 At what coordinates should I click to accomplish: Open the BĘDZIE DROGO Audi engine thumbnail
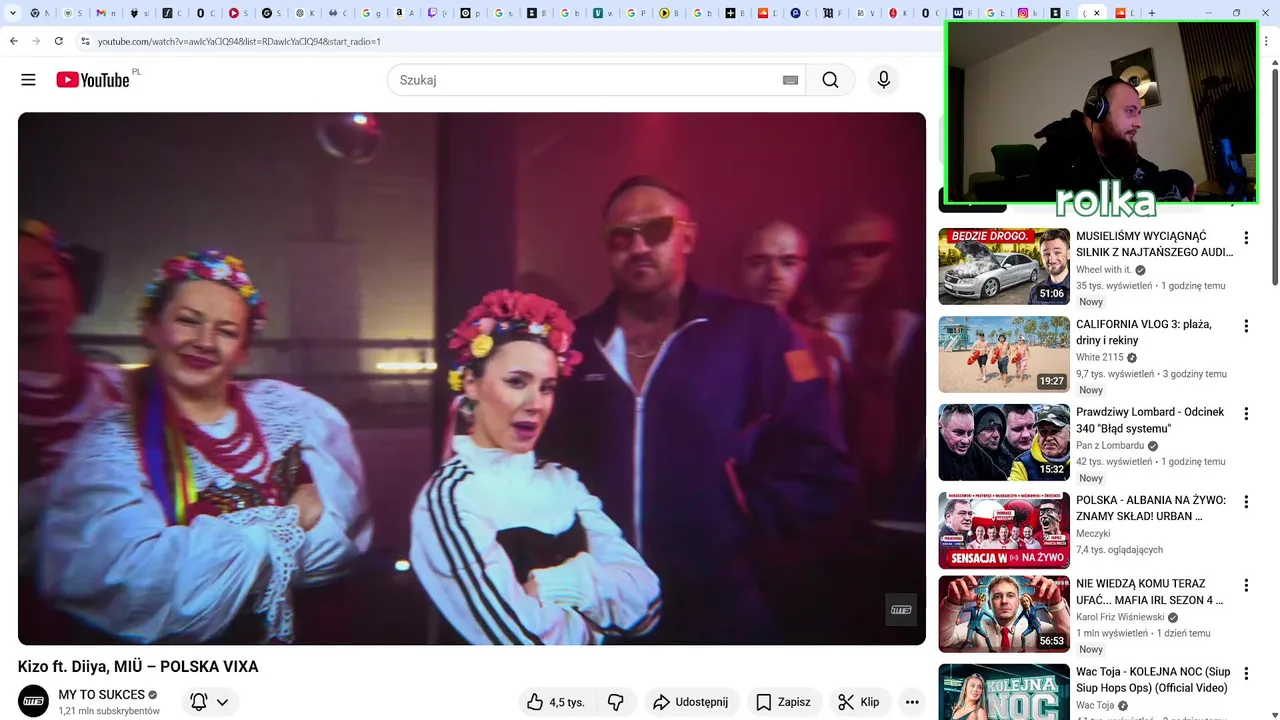[1004, 266]
